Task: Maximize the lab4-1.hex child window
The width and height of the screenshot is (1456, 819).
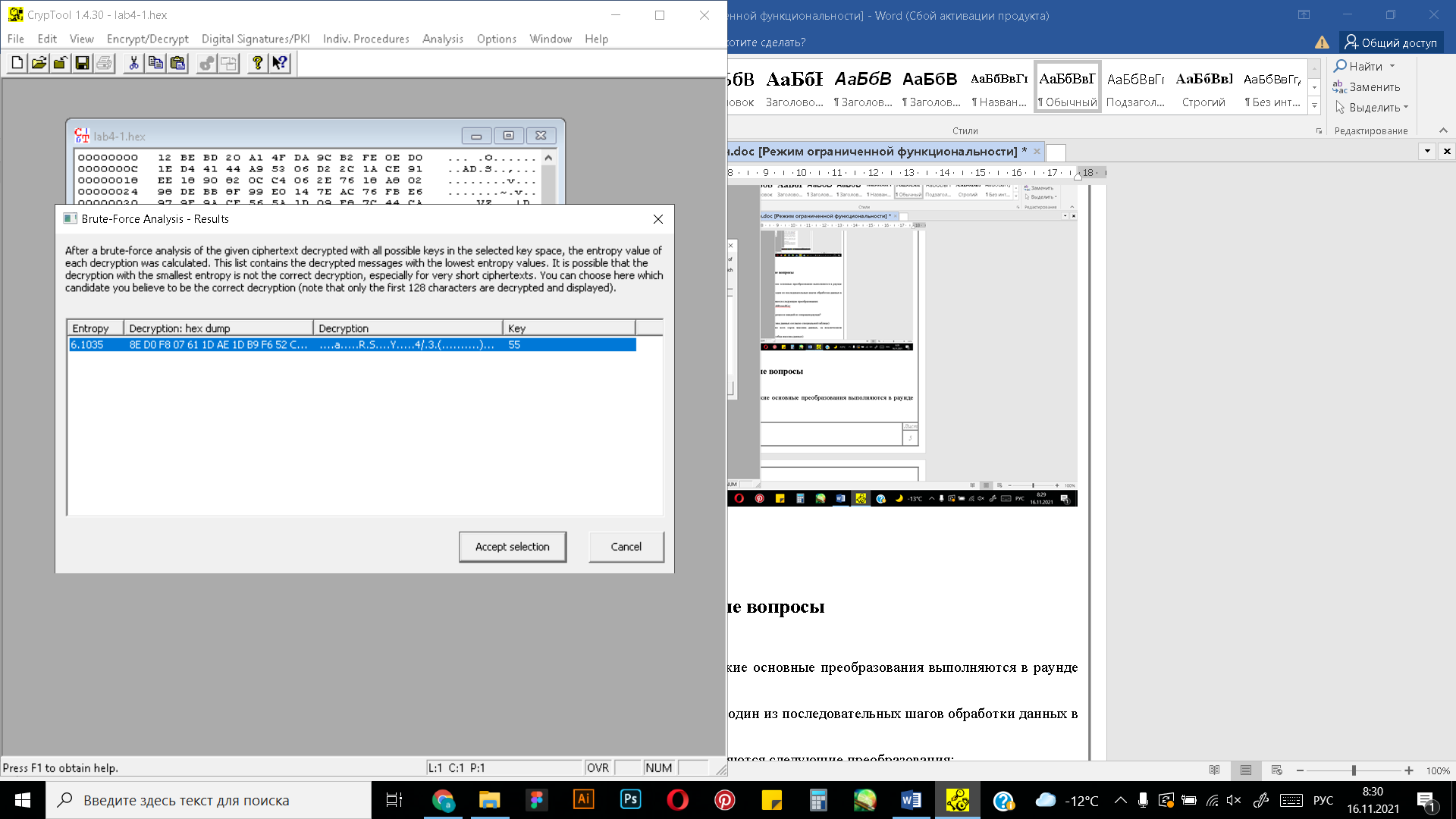Action: point(508,136)
